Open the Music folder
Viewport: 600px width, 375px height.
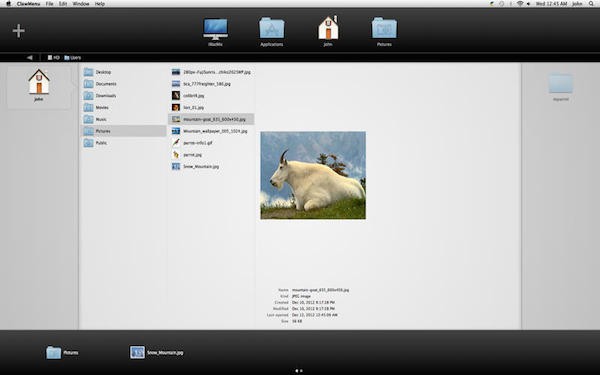123,119
